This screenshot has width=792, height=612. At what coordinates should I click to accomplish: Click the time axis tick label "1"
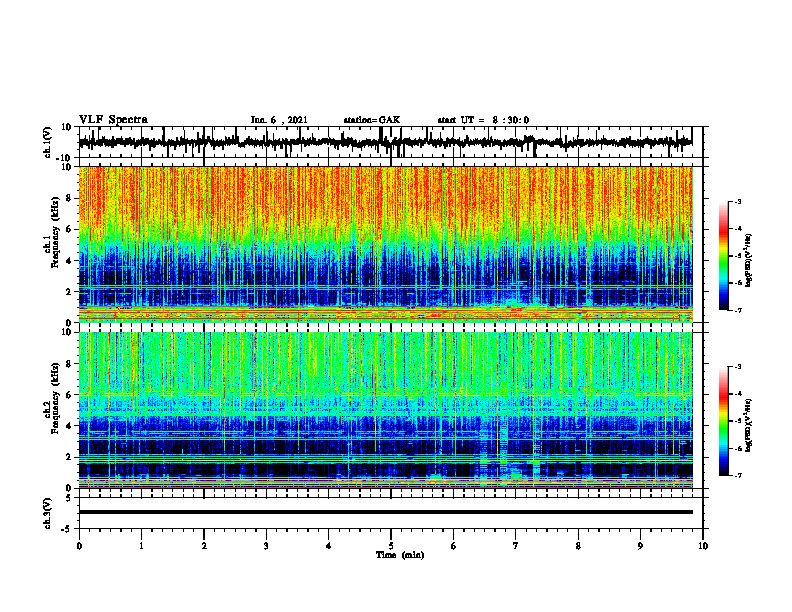(141, 546)
